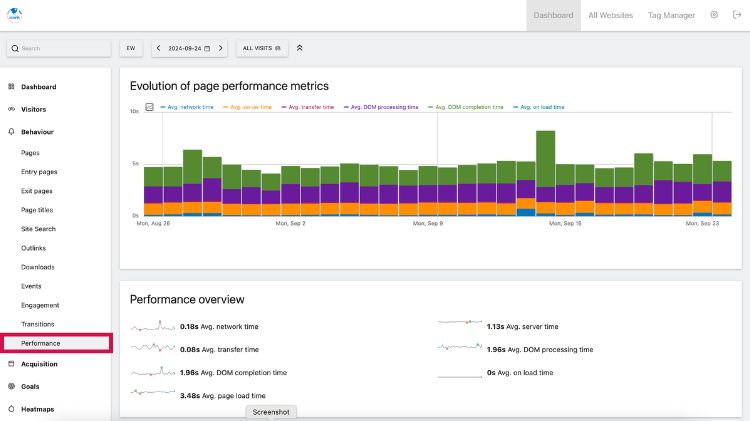Open the Pages submenu item
Viewport: 750px width, 421px height.
click(30, 153)
